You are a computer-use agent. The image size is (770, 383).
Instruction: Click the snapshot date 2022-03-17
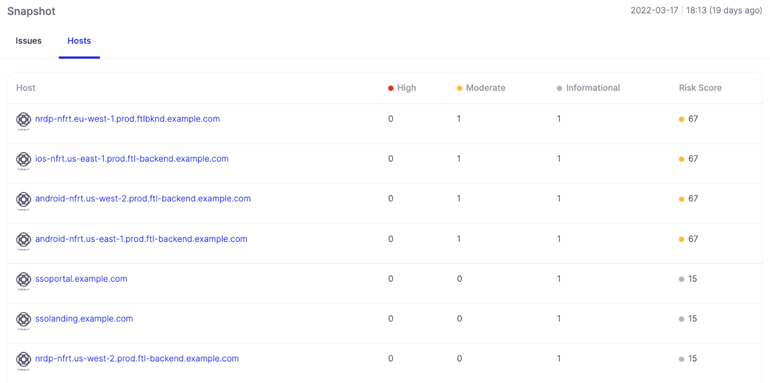click(x=654, y=11)
